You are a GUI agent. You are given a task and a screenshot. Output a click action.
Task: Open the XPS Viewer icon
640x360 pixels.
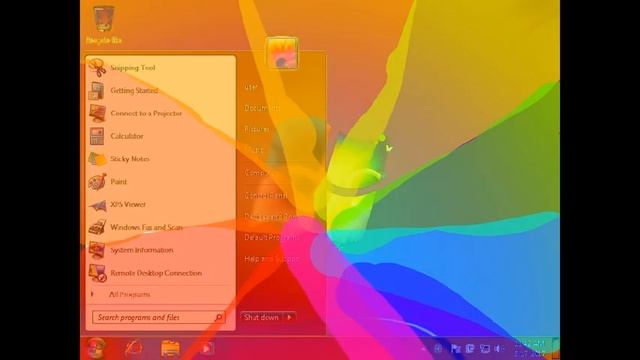point(98,205)
